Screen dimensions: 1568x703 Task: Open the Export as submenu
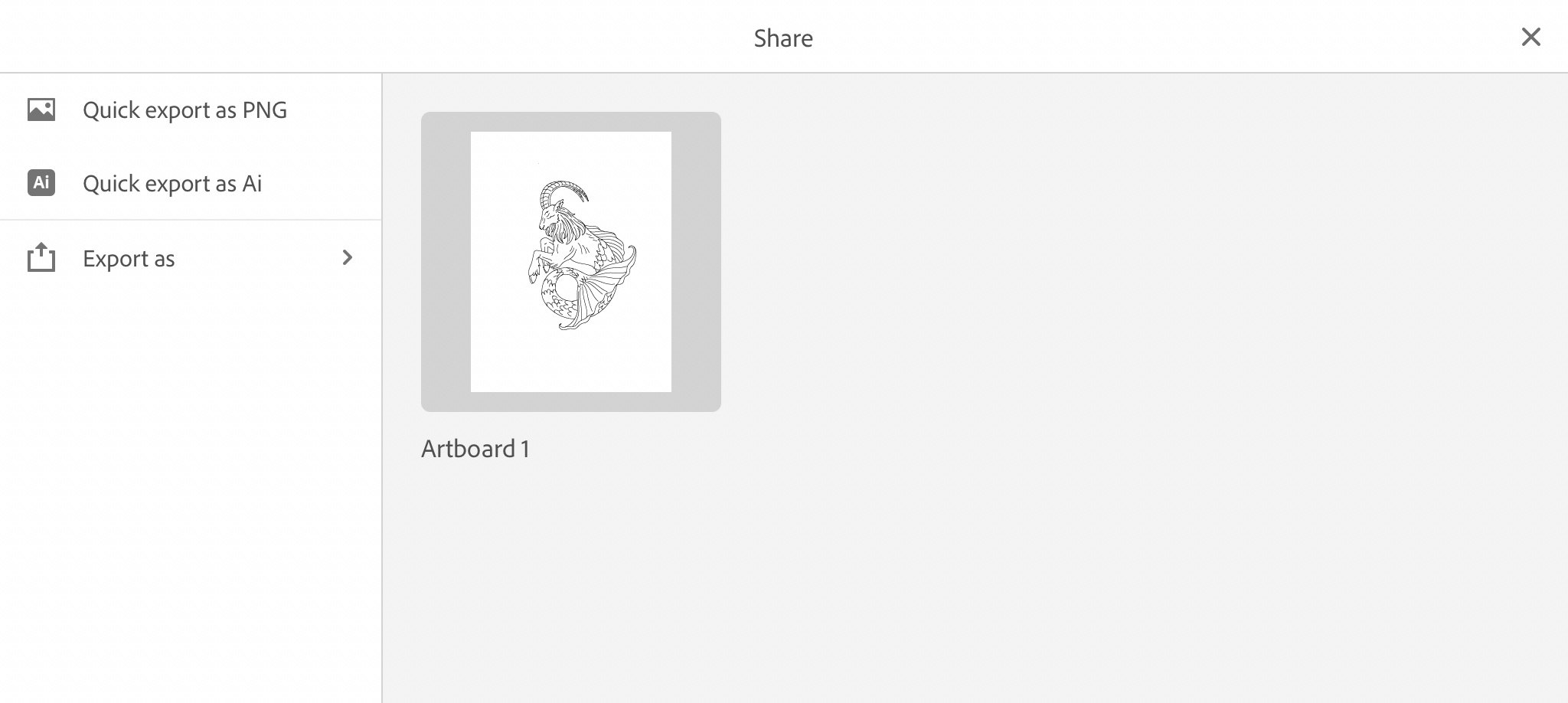191,258
